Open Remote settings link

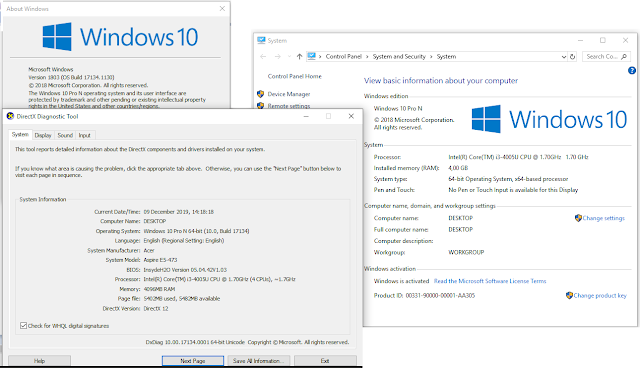point(289,106)
